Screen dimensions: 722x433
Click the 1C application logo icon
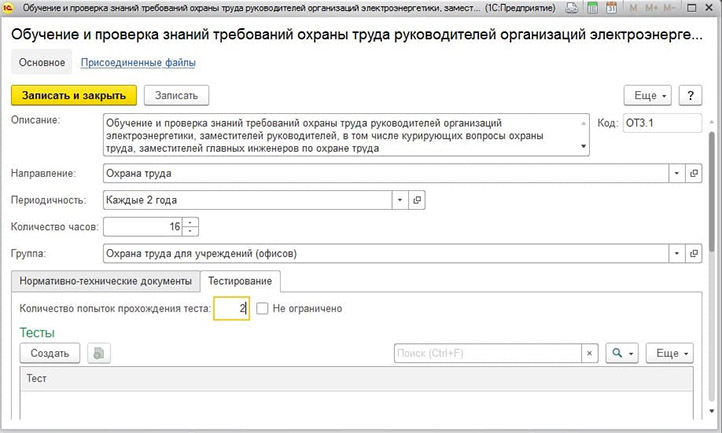(x=8, y=7)
